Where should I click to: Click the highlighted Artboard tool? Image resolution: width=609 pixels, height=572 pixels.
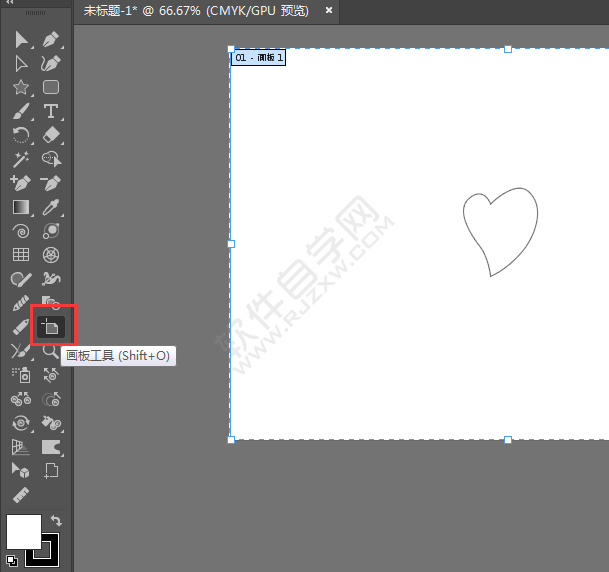[51, 327]
